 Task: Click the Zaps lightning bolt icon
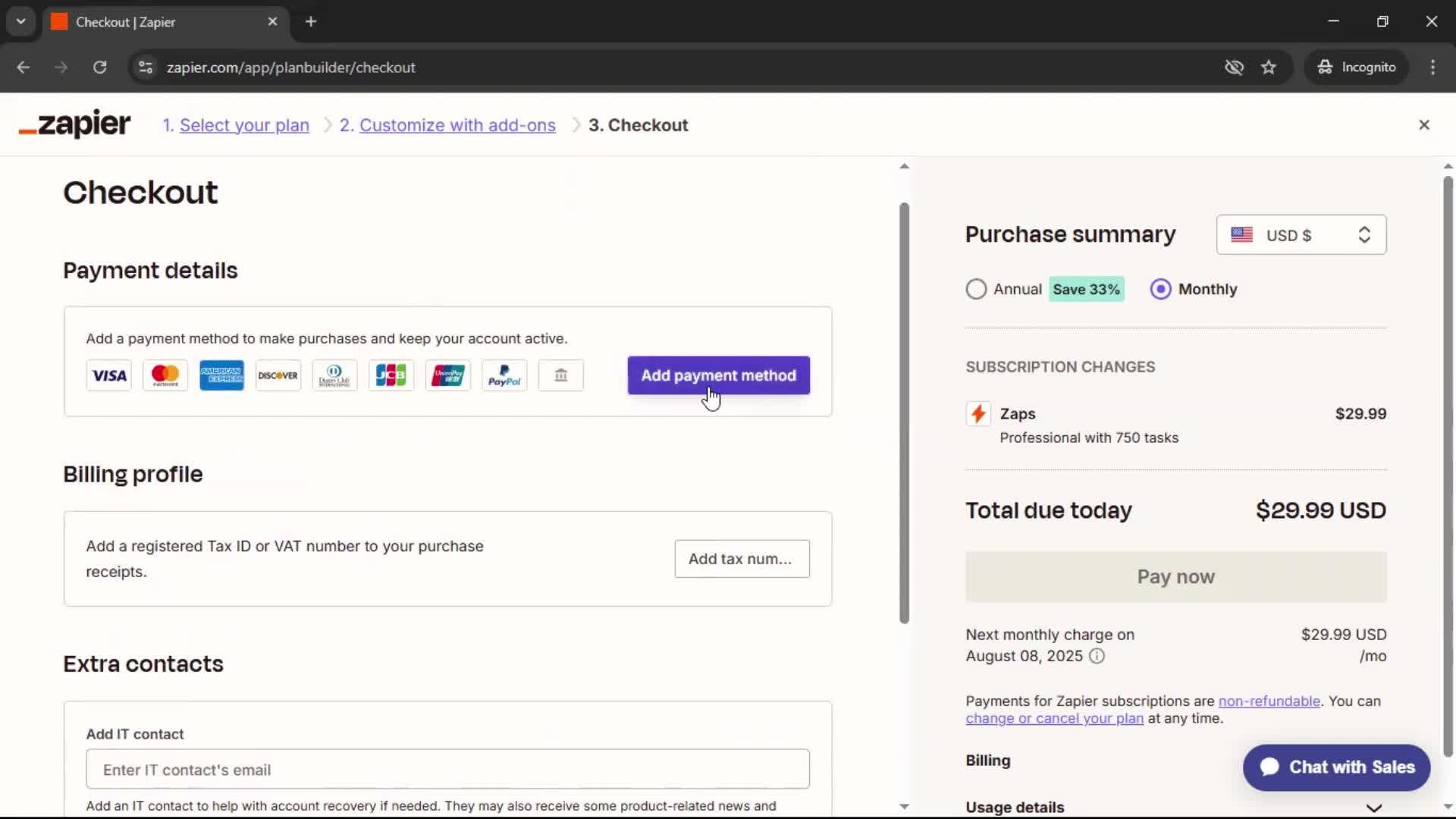click(x=978, y=414)
